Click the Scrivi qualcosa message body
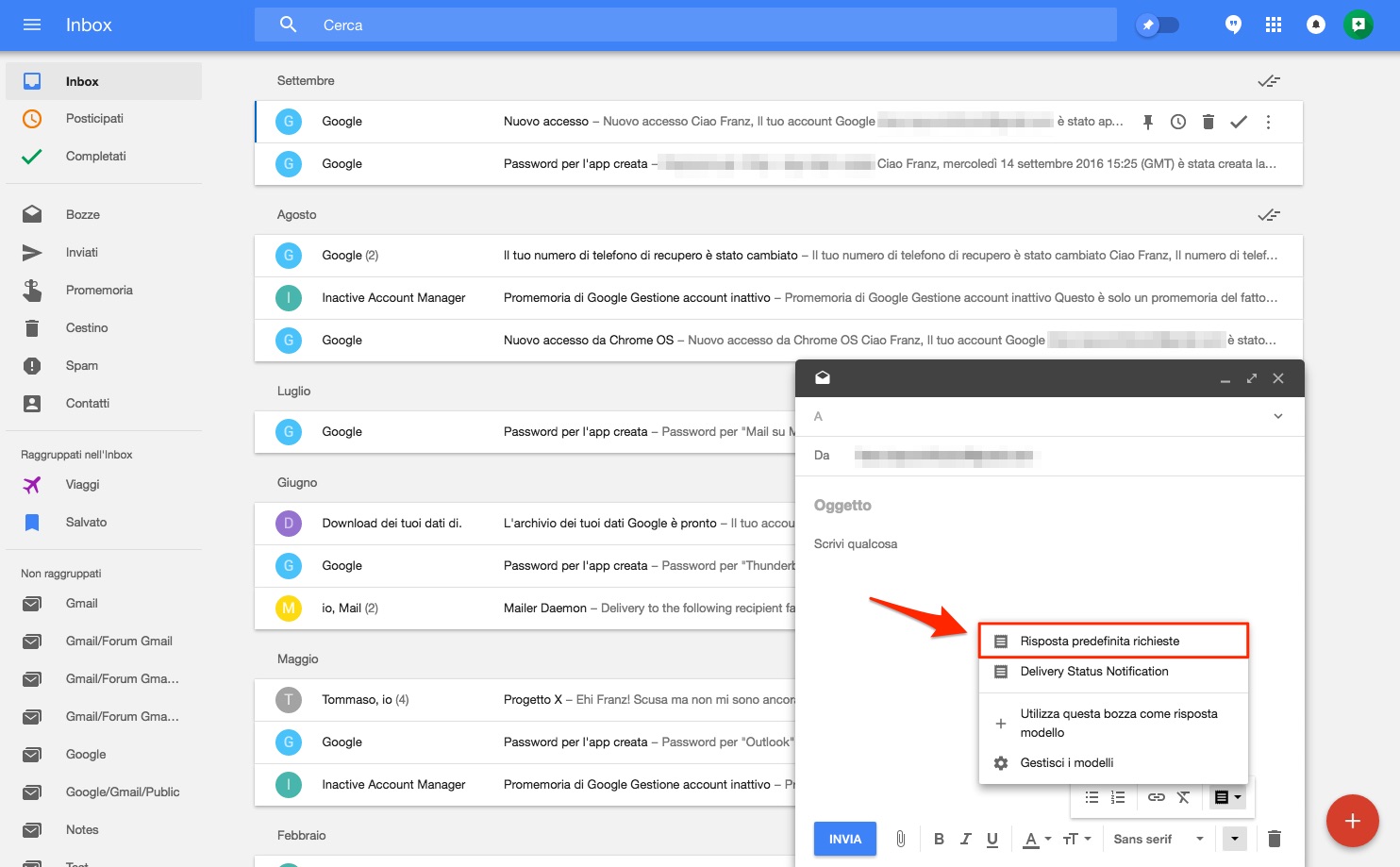Viewport: 1400px width, 867px height. pos(1050,544)
